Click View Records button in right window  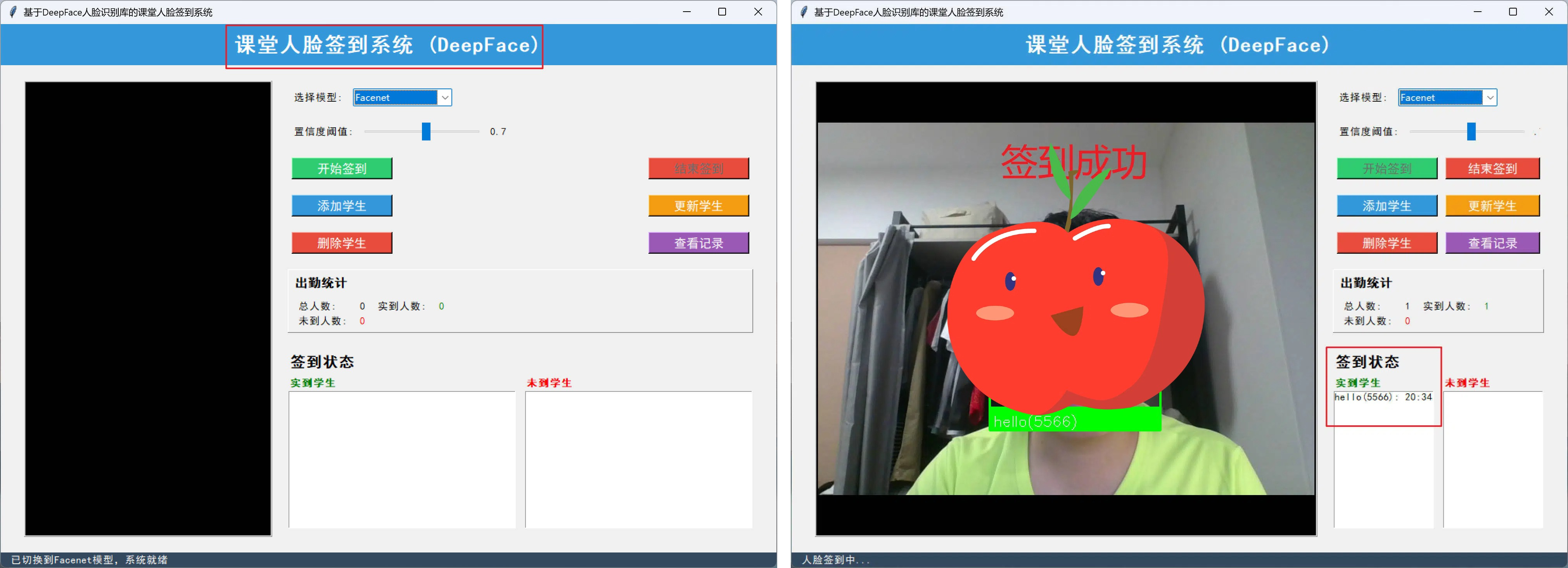coord(1492,243)
